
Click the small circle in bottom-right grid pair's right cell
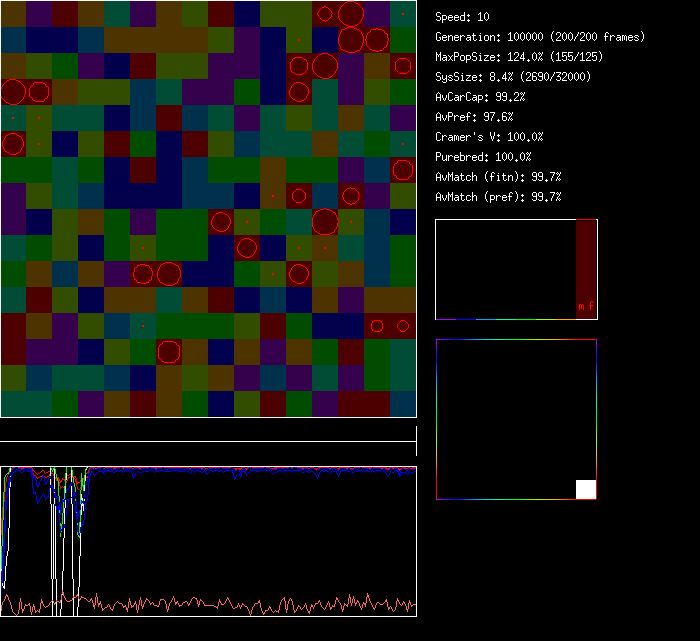point(403,326)
